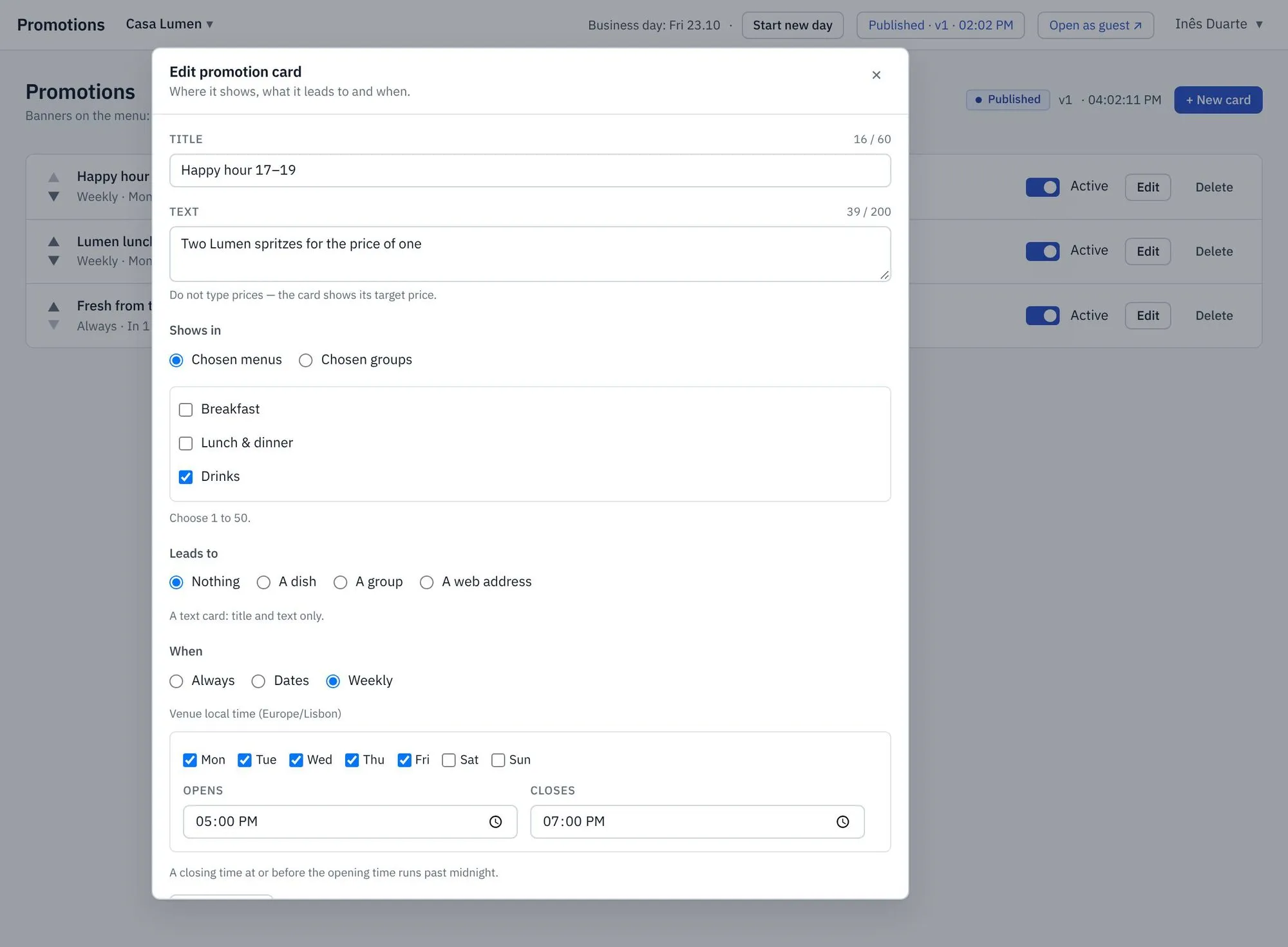1288x947 pixels.
Task: Move Fresh from card down arrow
Action: pos(54,325)
